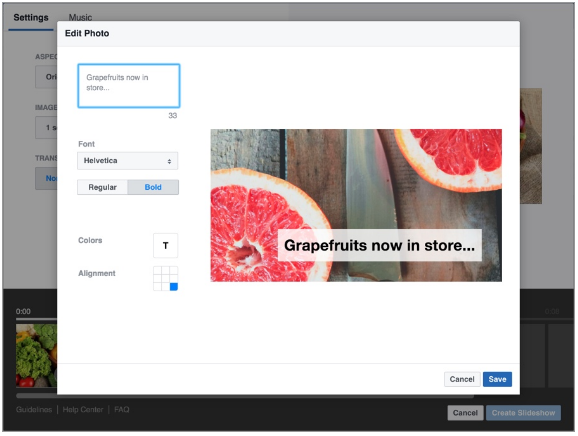Select the vegetables thumbnail in timeline
The image size is (578, 436).
36,355
